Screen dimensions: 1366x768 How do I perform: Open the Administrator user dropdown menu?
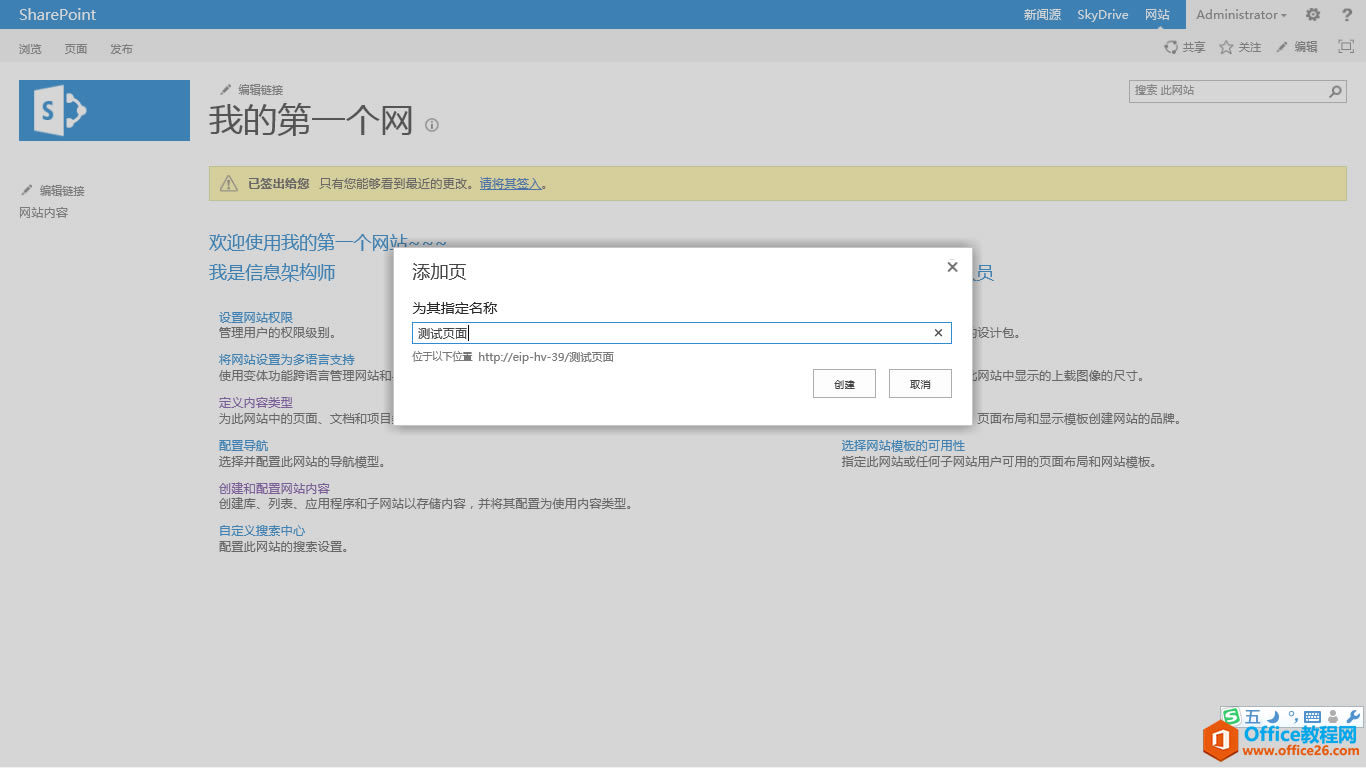[x=1240, y=14]
